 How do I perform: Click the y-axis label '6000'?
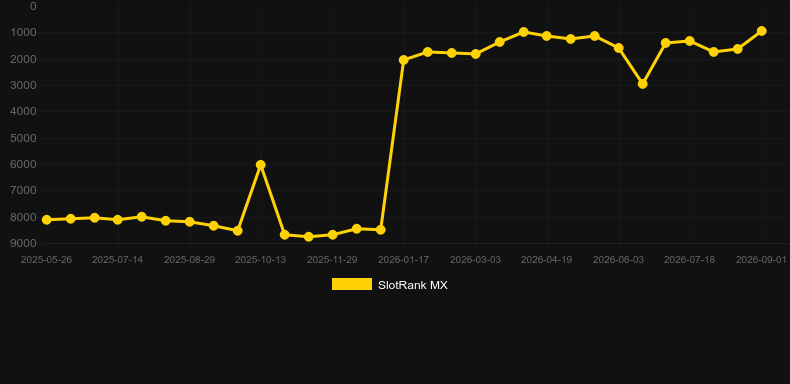pos(24,164)
